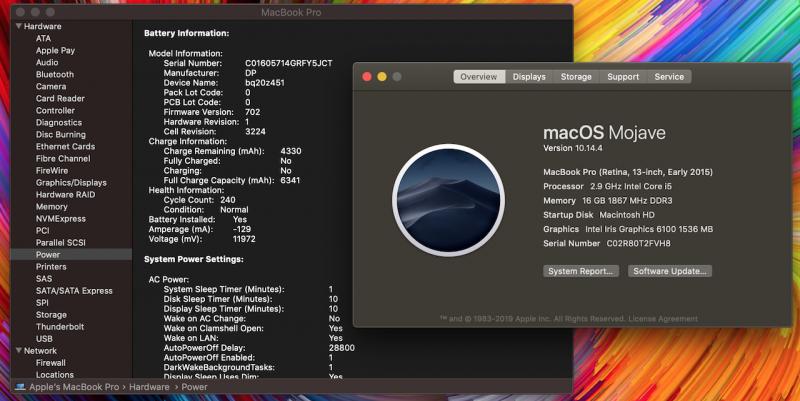
Task: Select Graphics/Displays in the sidebar
Action: (71, 183)
